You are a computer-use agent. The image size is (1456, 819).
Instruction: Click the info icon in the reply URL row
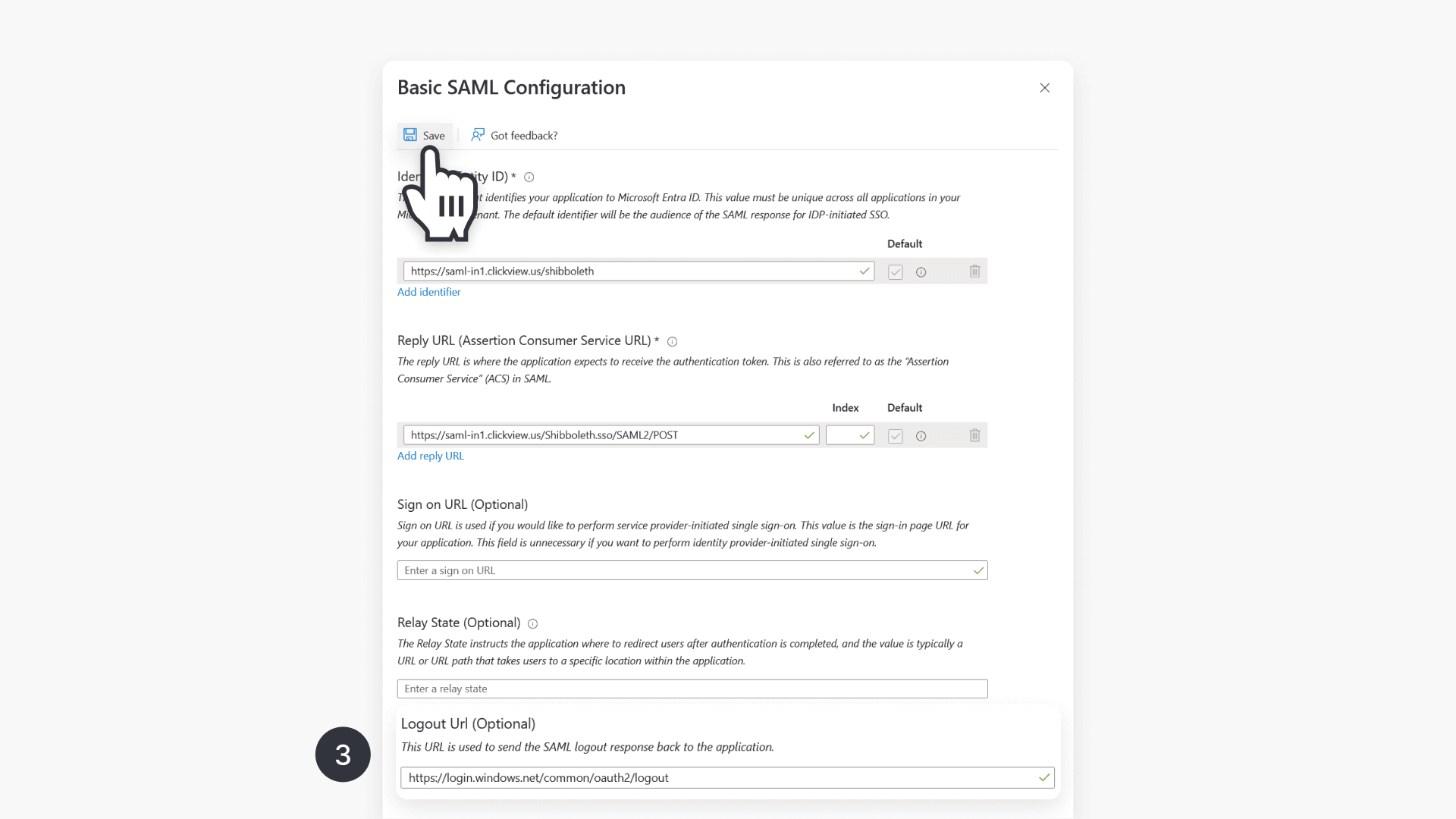[921, 436]
